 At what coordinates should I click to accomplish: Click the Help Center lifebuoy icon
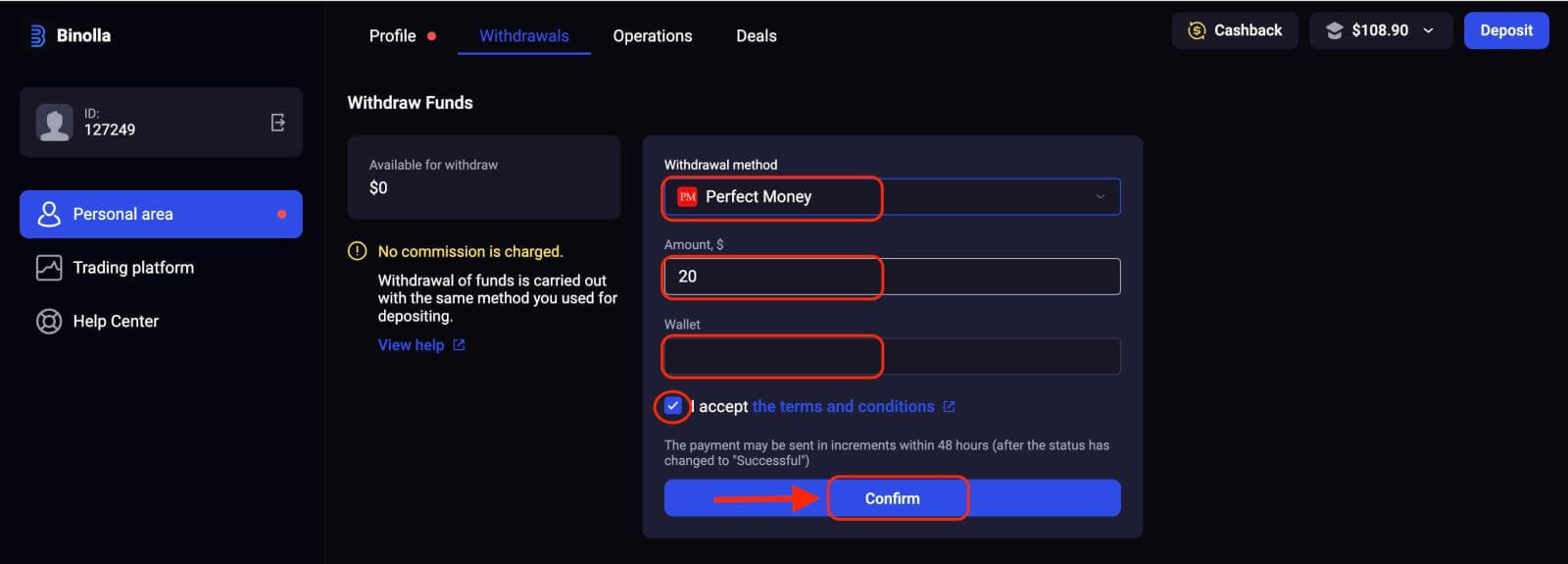coord(49,322)
